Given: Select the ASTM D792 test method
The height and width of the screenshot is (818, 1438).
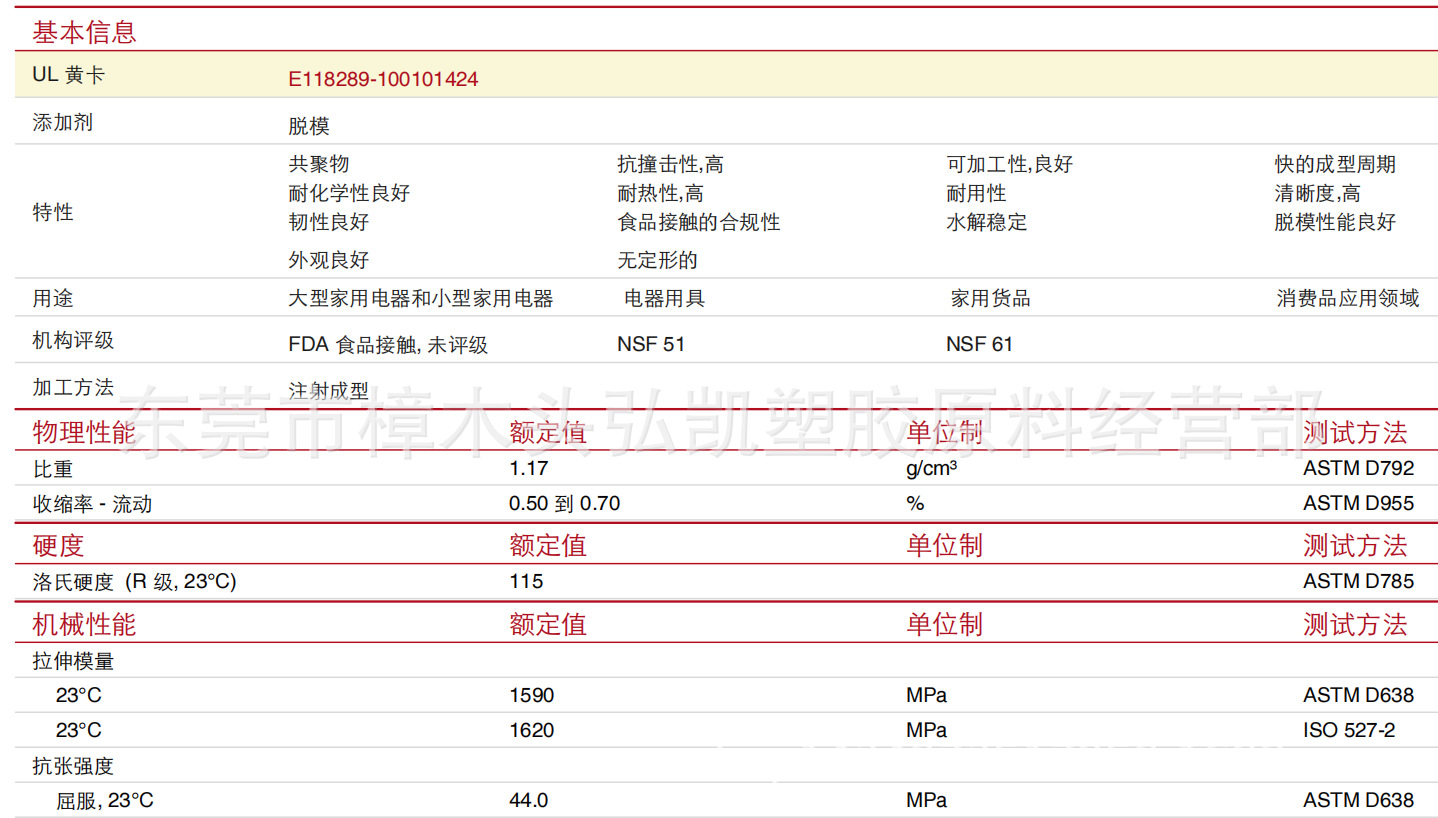Looking at the screenshot, I should (x=1358, y=467).
